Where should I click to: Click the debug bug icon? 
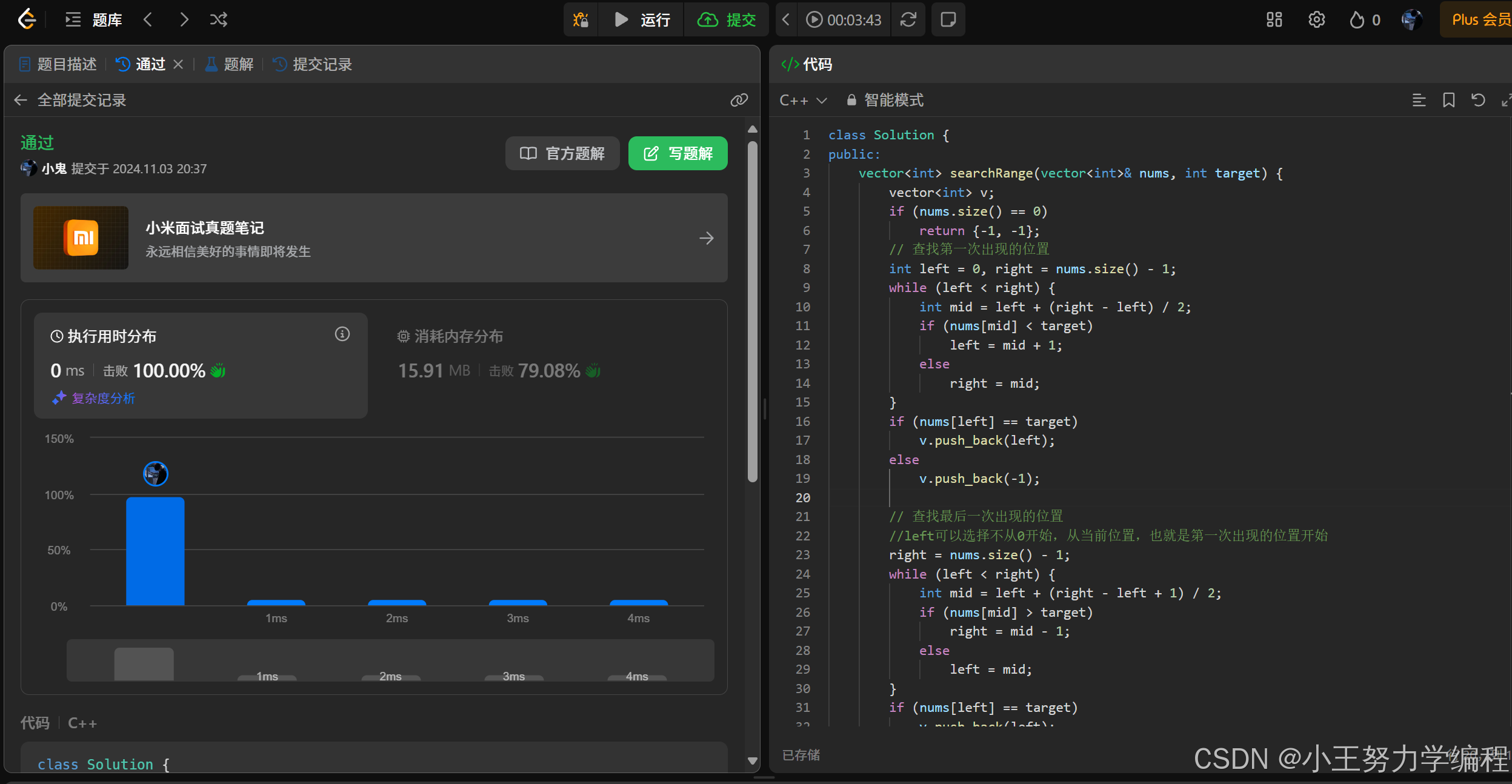point(581,20)
